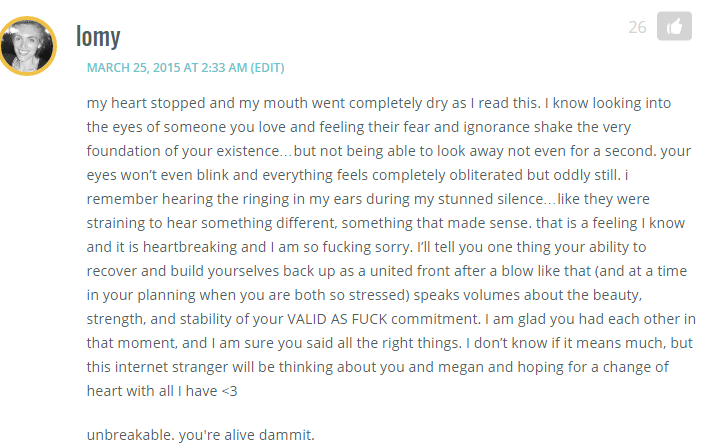
Task: Select the '<3' heart emoticon text
Action: (230, 391)
